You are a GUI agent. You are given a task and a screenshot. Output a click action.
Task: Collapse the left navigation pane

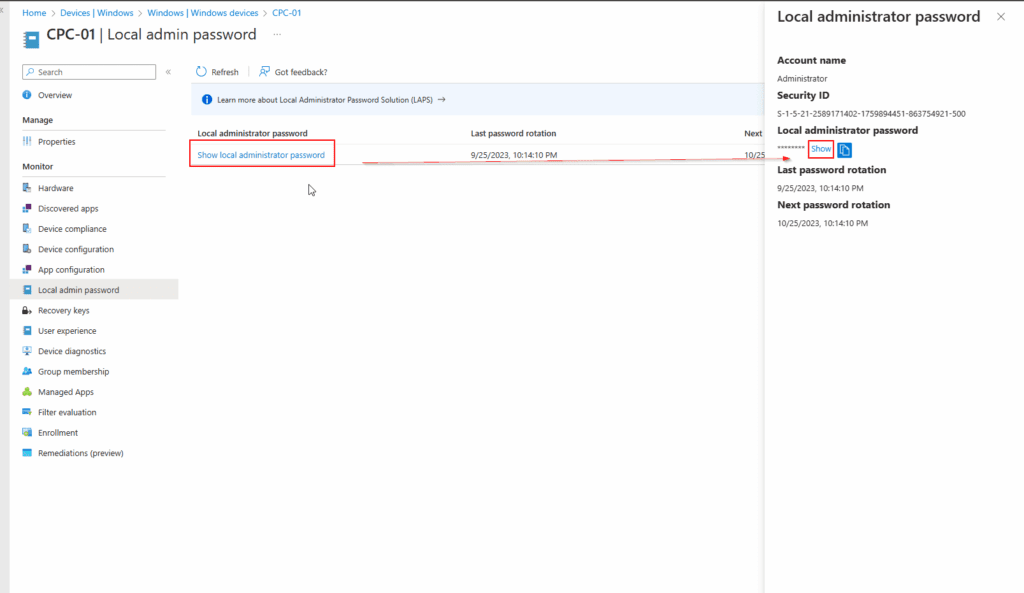coord(167,71)
